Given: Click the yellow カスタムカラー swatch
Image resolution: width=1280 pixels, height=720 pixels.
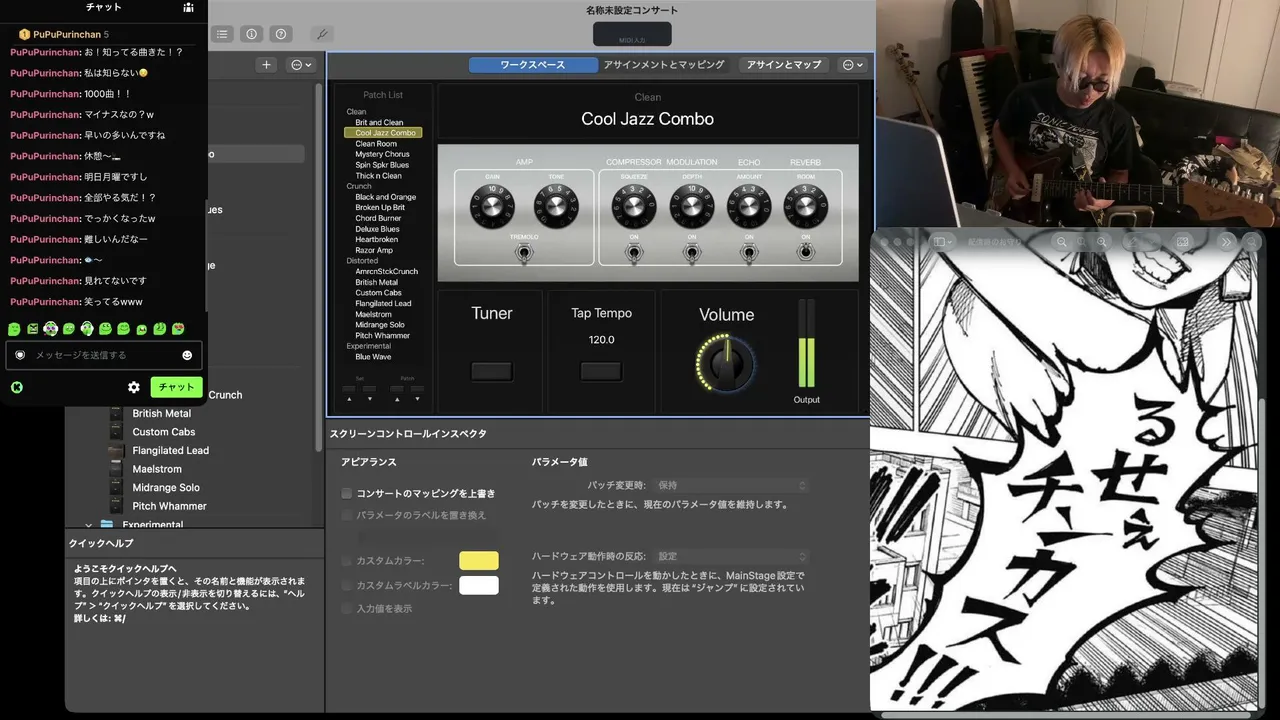Looking at the screenshot, I should [479, 561].
